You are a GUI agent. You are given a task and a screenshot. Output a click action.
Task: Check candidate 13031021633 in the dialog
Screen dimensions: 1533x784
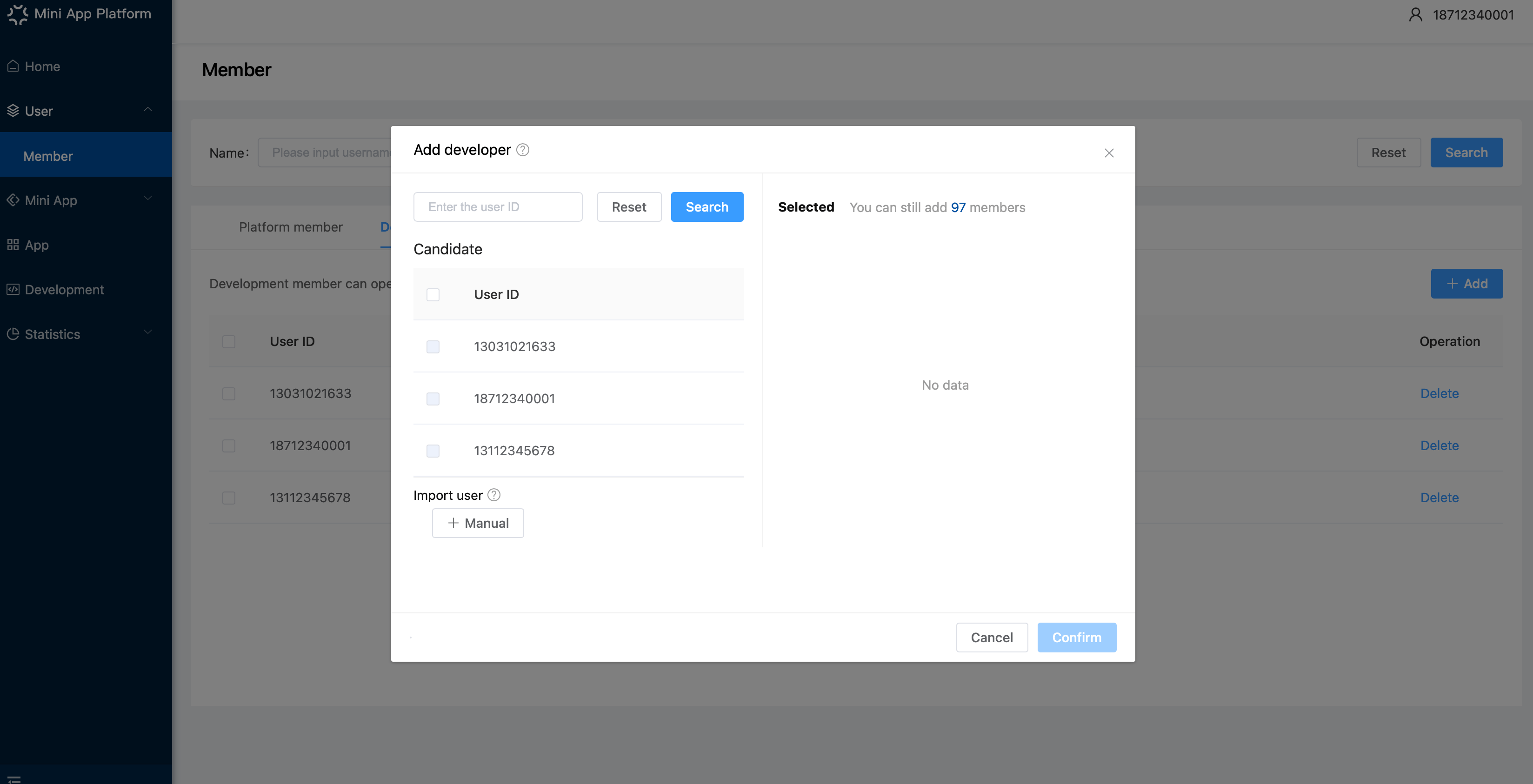pyautogui.click(x=433, y=347)
